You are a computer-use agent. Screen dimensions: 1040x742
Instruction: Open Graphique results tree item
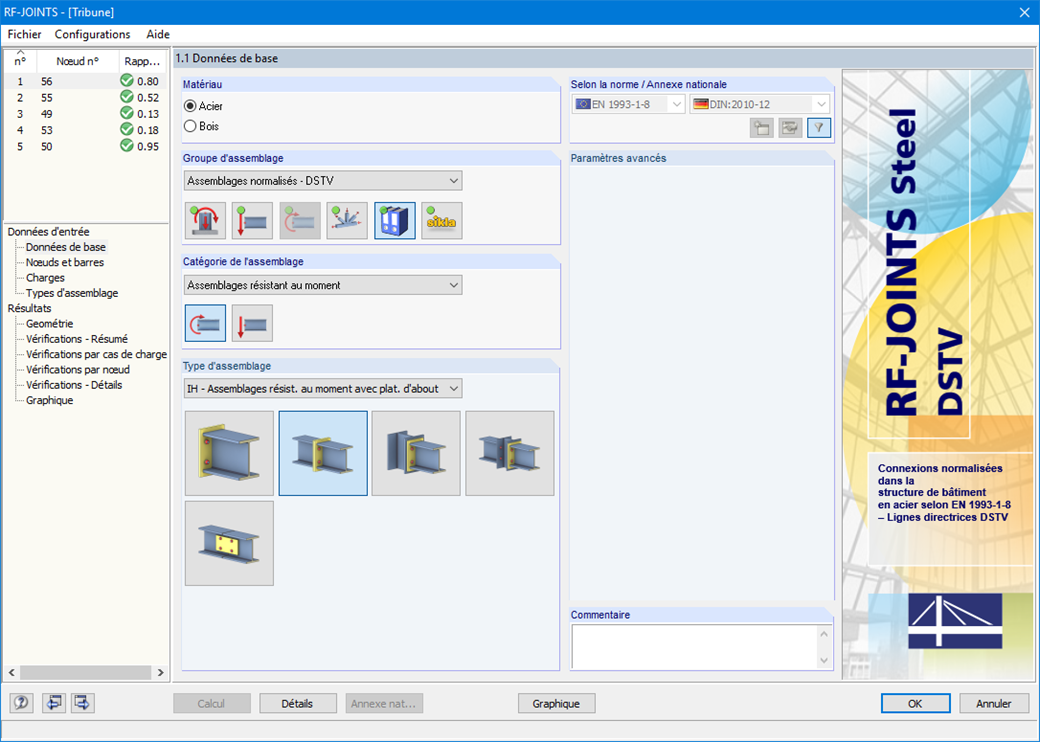pyautogui.click(x=50, y=400)
